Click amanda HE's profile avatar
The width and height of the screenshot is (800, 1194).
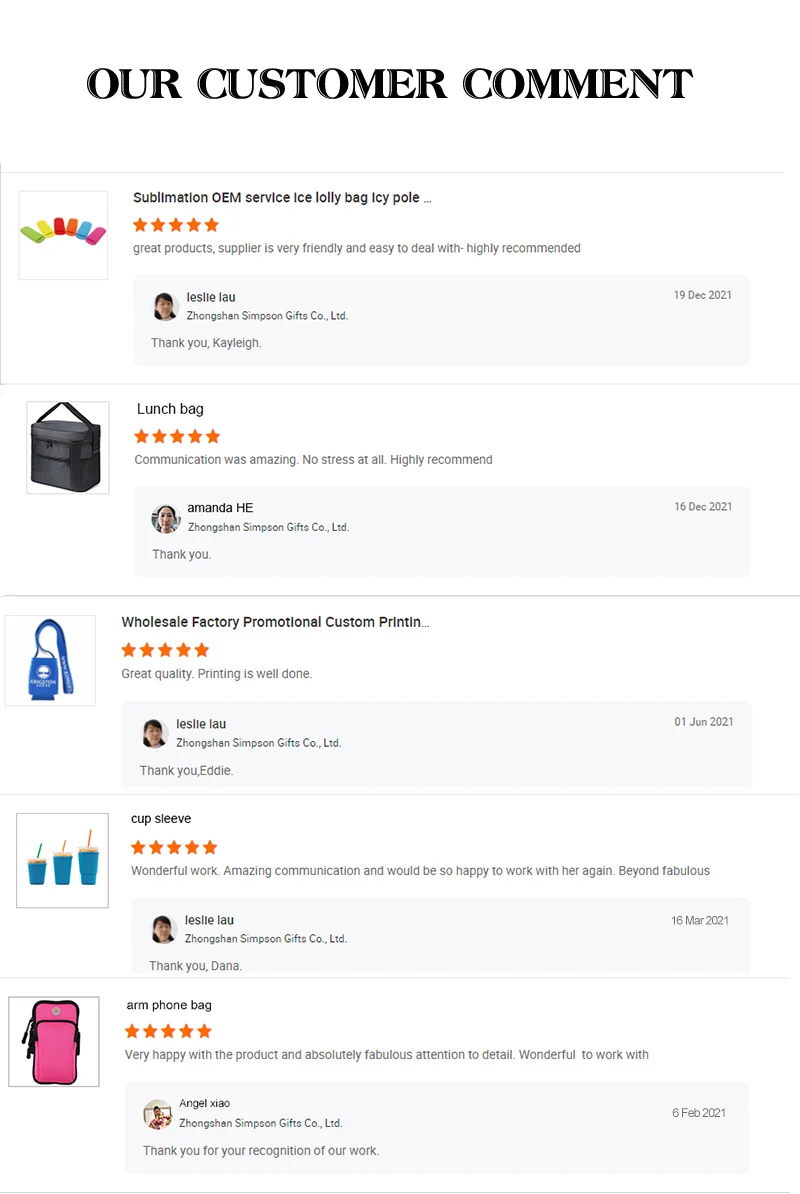coord(166,518)
